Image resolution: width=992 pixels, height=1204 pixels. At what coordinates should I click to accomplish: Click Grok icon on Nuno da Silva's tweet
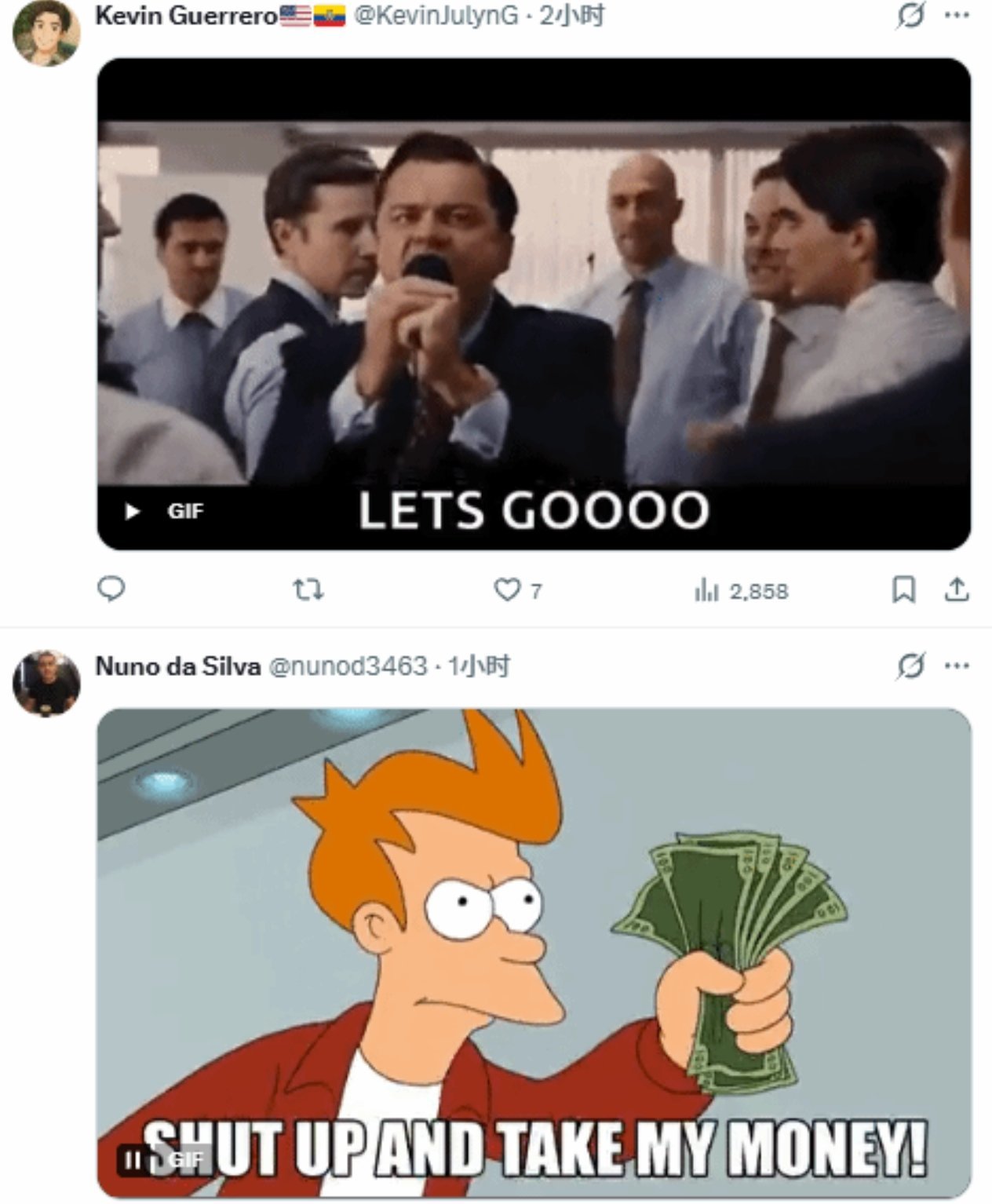[910, 666]
